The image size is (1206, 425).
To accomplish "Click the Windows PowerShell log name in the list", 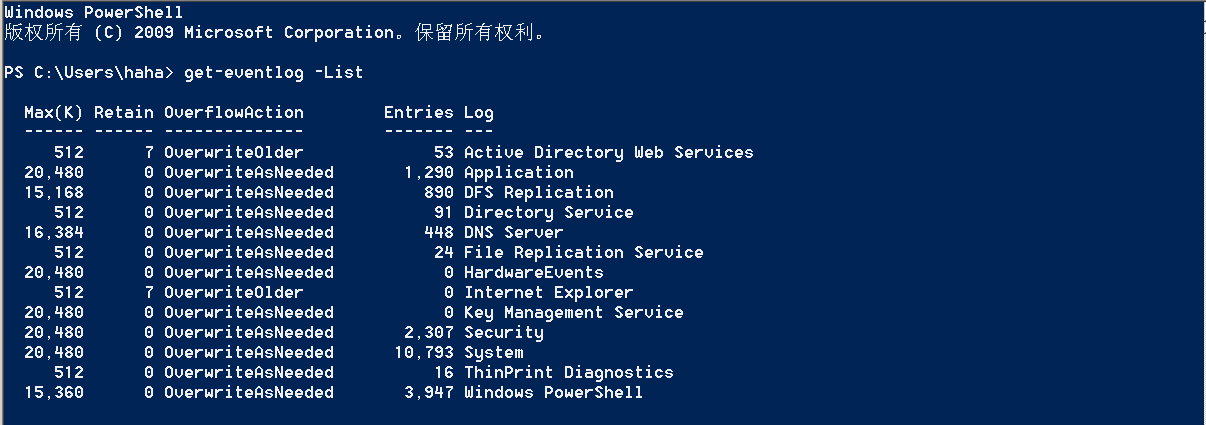I will pyautogui.click(x=553, y=393).
